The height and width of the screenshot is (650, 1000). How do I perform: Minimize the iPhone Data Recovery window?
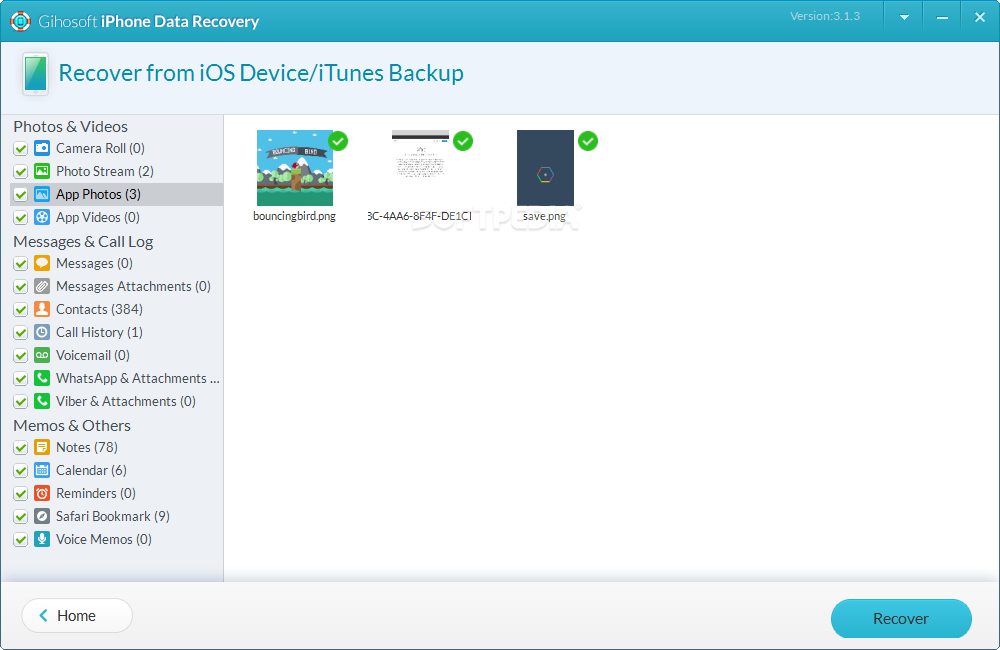click(942, 18)
